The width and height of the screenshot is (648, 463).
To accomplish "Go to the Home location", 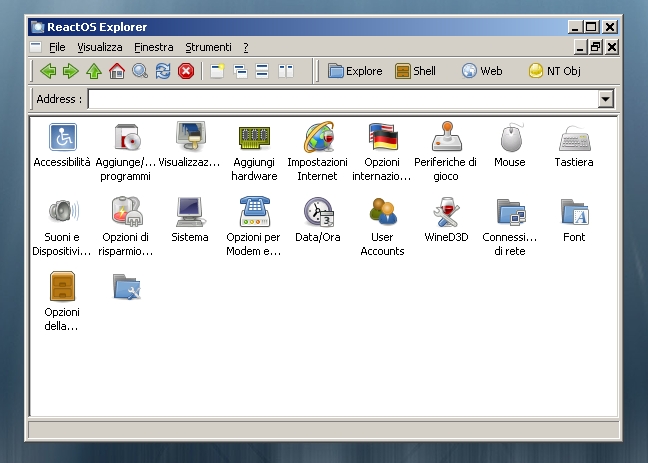I will [117, 71].
